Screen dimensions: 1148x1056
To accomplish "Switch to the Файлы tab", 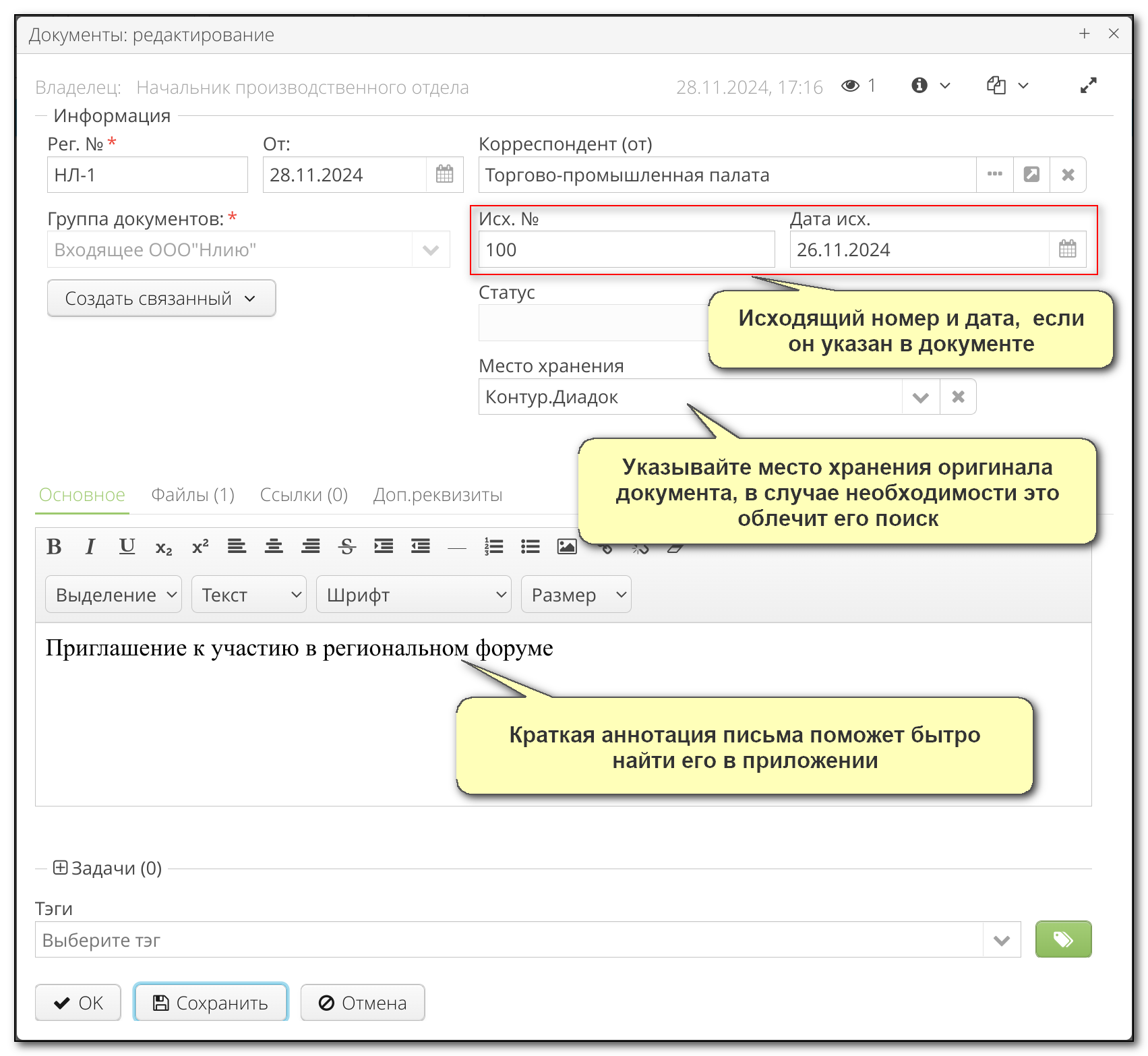I will pyautogui.click(x=193, y=494).
